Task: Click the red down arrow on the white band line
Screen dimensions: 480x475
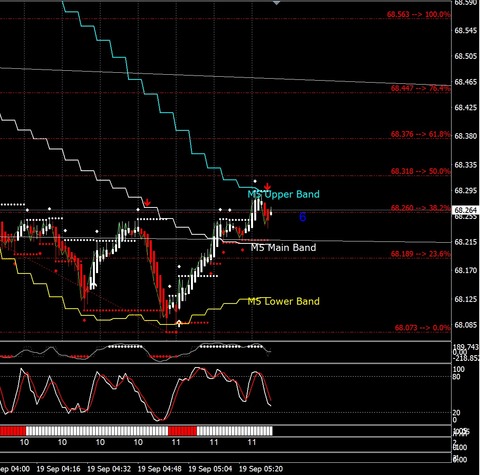Action: click(x=147, y=202)
